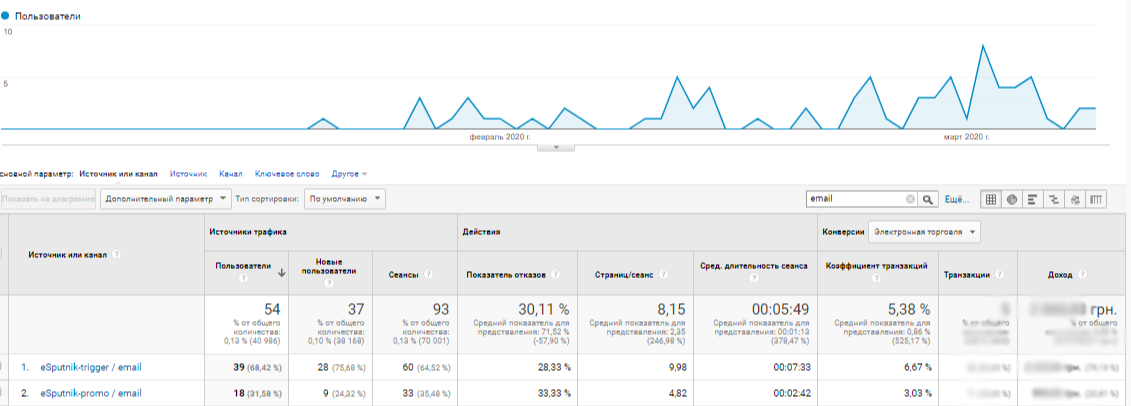The image size is (1131, 406).
Task: Open the По умолчанию sort type dropdown
Action: pyautogui.click(x=345, y=199)
